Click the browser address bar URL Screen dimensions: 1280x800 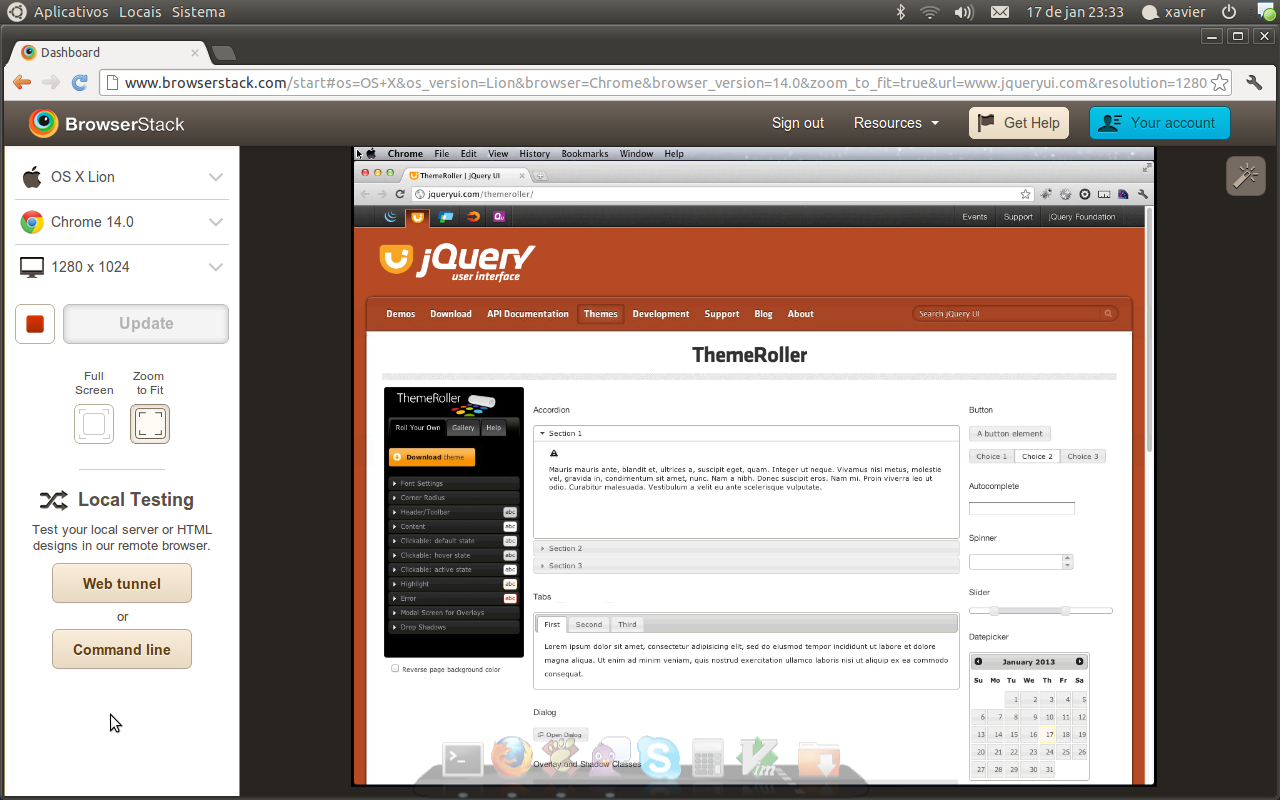[x=660, y=83]
